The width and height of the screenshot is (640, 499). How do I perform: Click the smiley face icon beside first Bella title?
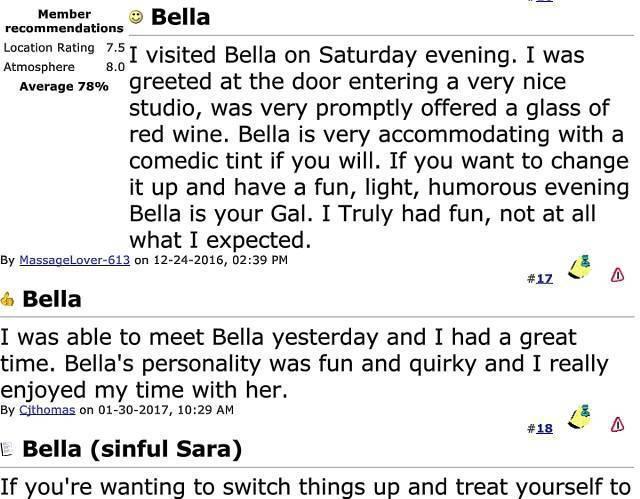pos(137,17)
